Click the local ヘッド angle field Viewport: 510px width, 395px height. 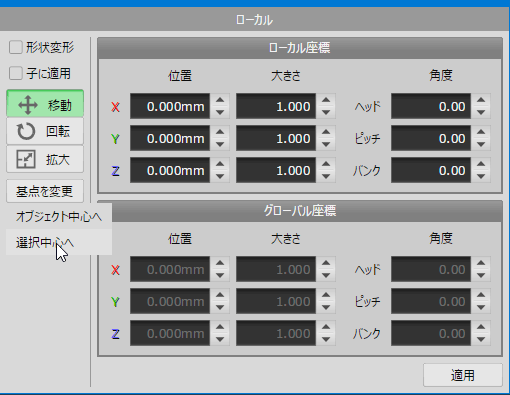click(431, 106)
